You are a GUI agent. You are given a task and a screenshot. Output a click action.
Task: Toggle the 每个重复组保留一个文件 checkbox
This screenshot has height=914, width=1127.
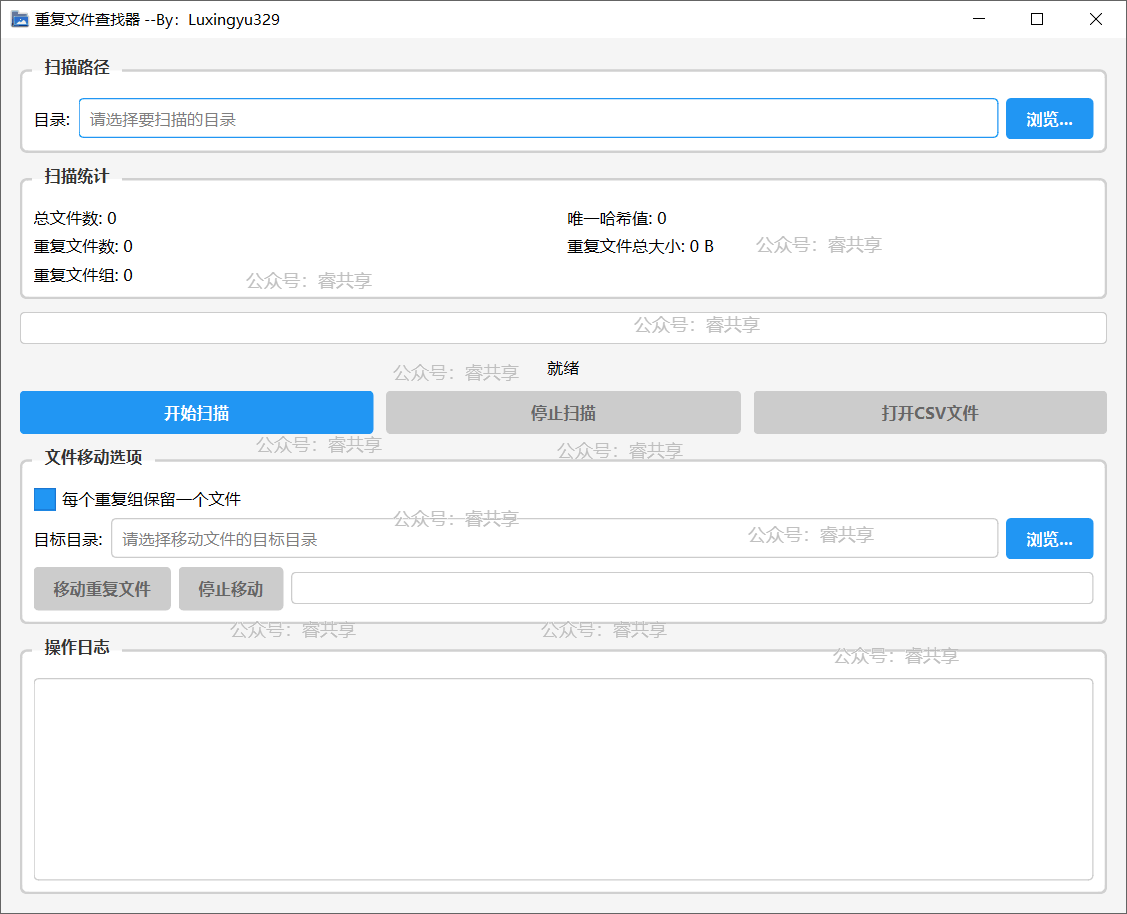(x=45, y=499)
